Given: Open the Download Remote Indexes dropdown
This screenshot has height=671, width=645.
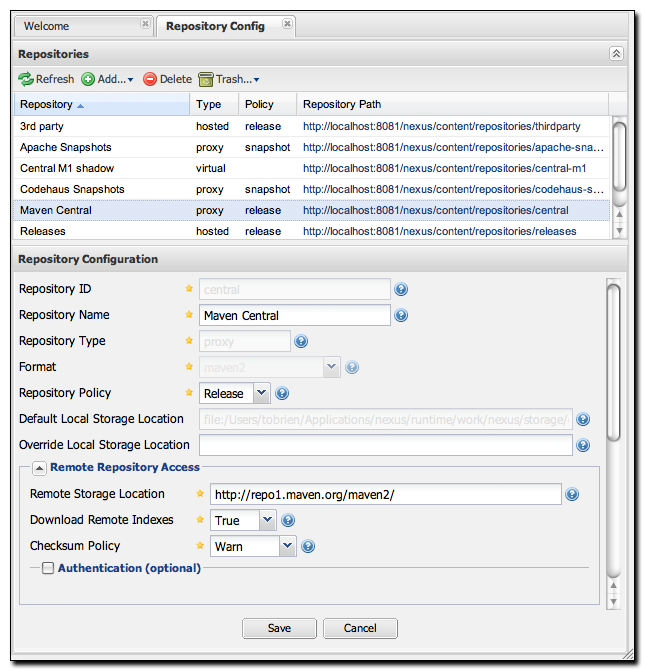Looking at the screenshot, I should pyautogui.click(x=267, y=521).
